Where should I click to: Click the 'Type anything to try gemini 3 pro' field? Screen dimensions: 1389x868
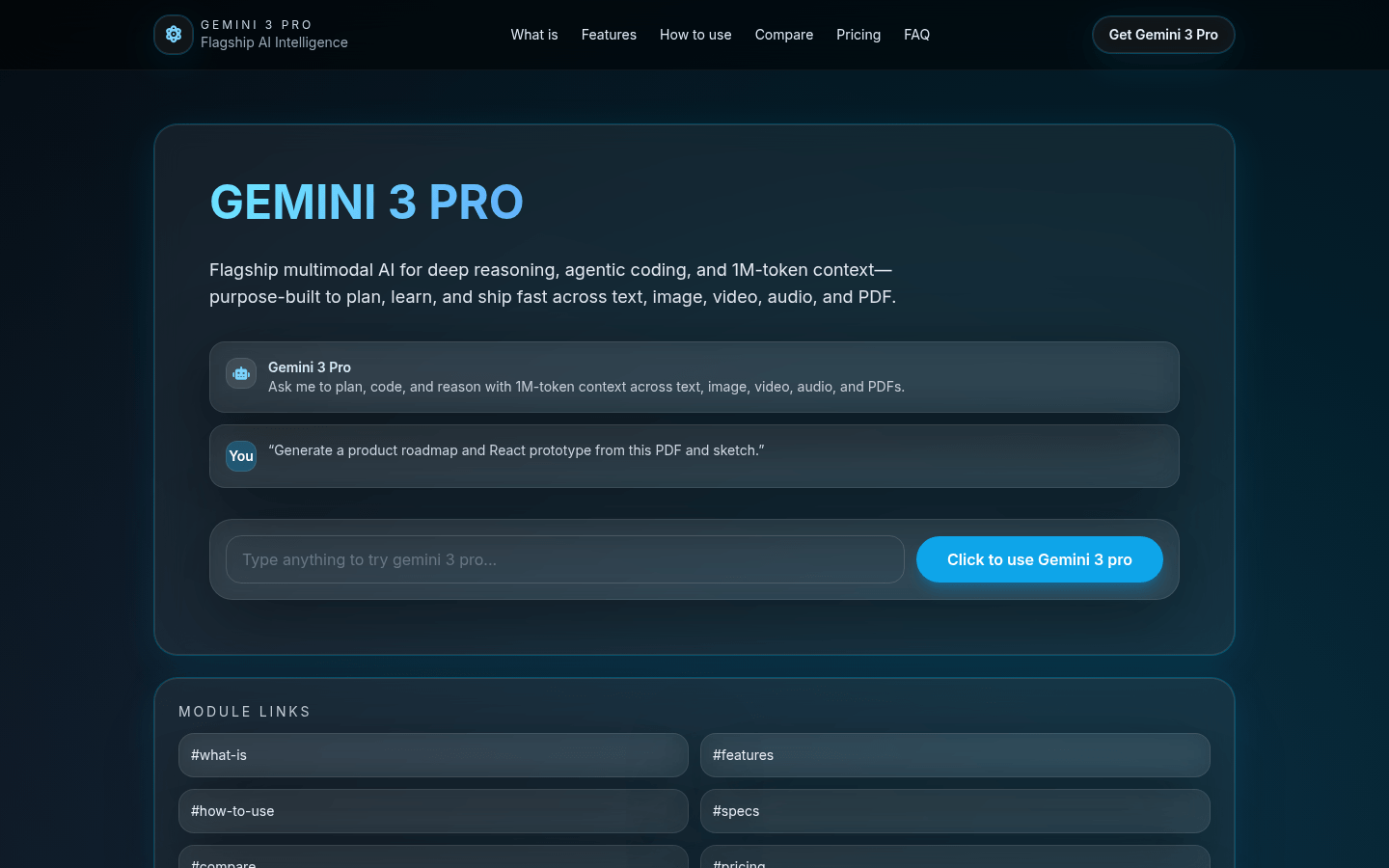point(564,559)
